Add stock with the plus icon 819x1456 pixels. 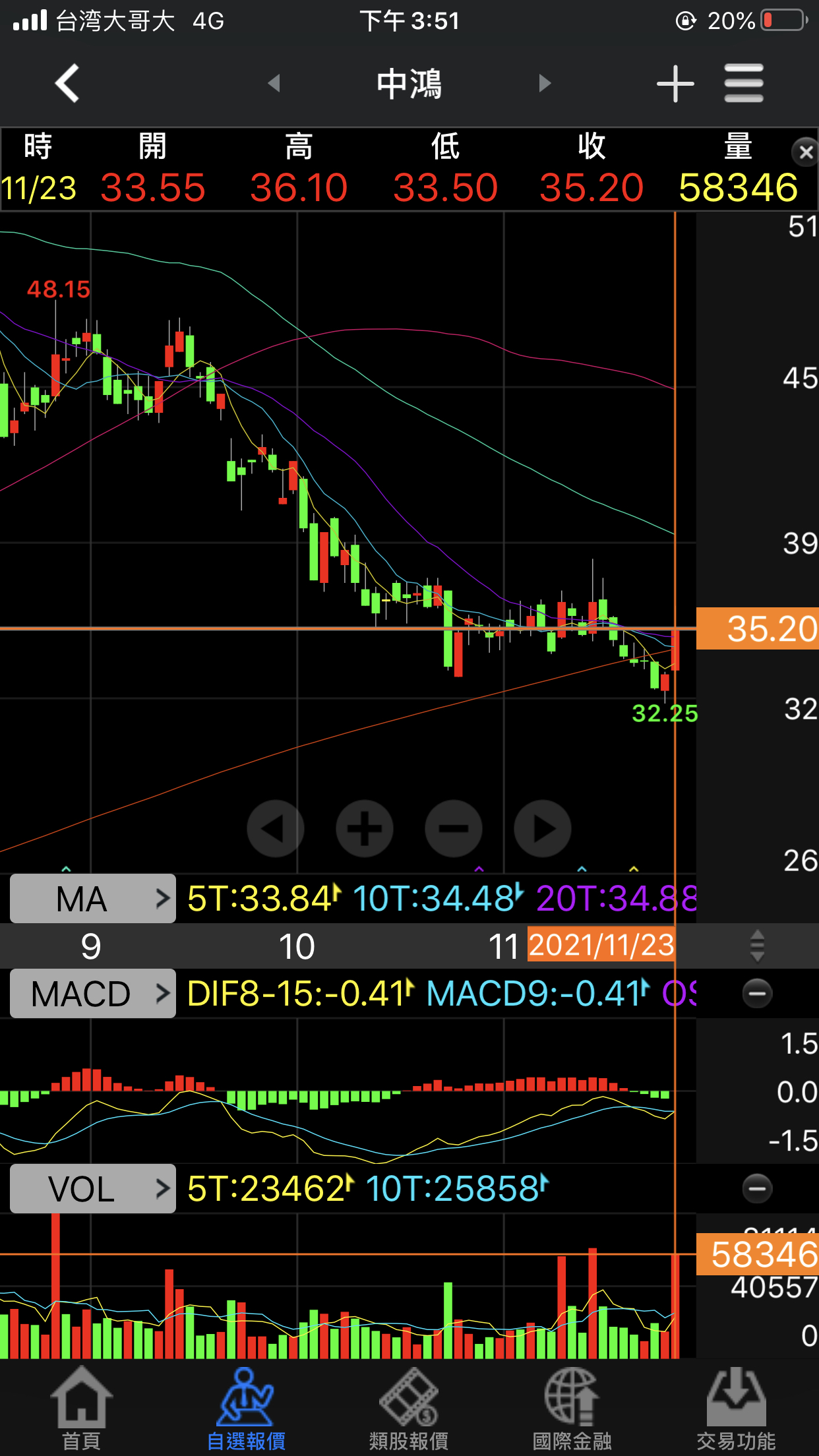tap(675, 84)
